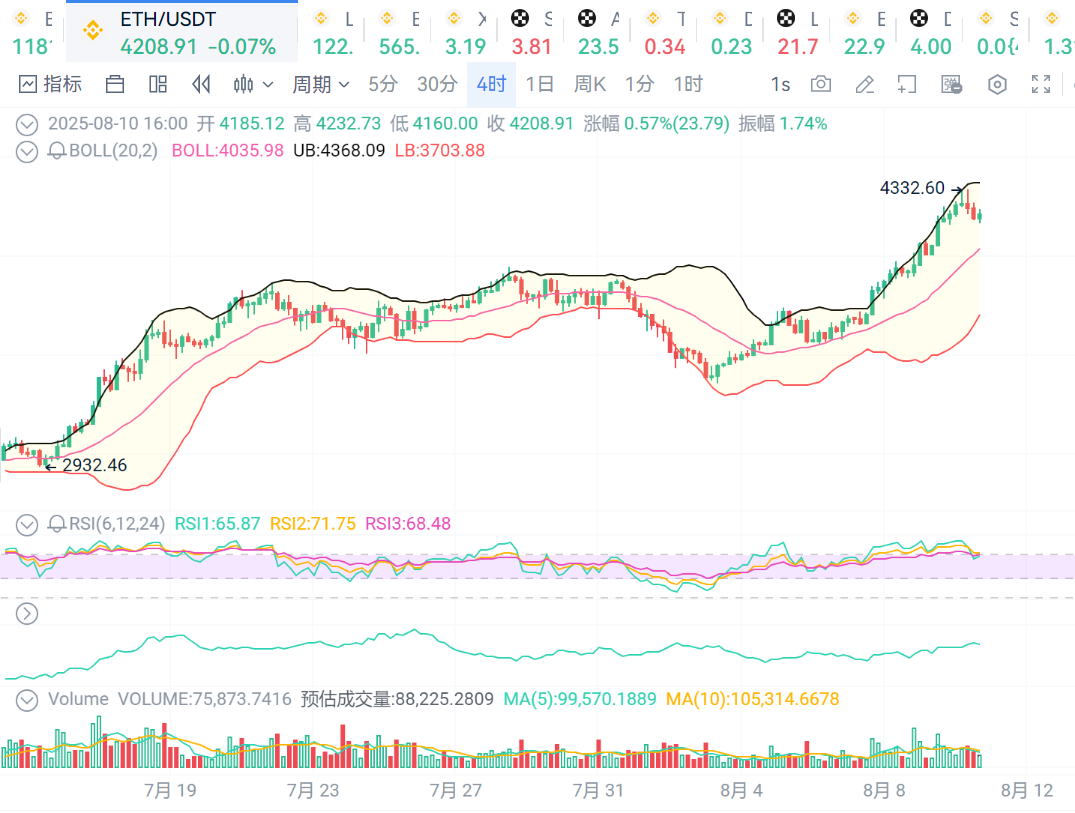Screen dimensions: 1075x813
Task: Select the ticker showing 0.23
Action: [731, 33]
